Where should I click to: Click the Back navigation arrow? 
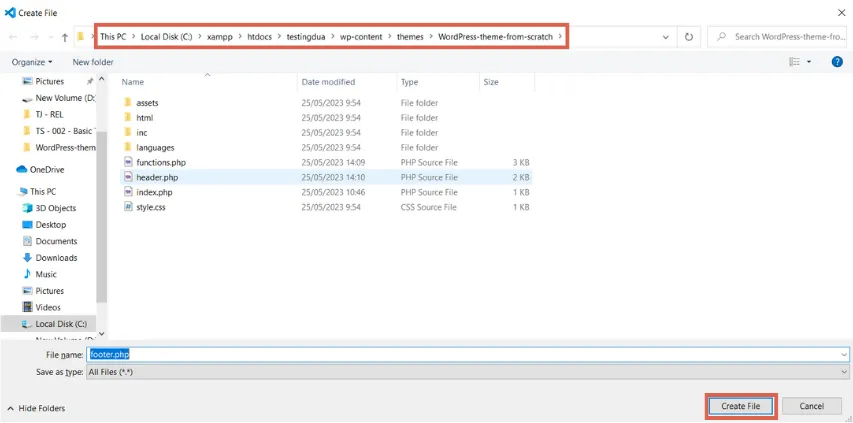(13, 37)
